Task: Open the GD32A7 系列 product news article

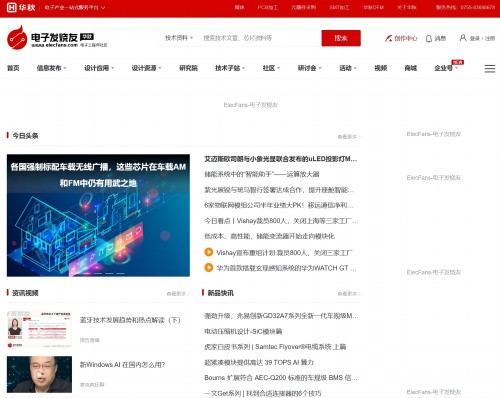Action: [281, 316]
